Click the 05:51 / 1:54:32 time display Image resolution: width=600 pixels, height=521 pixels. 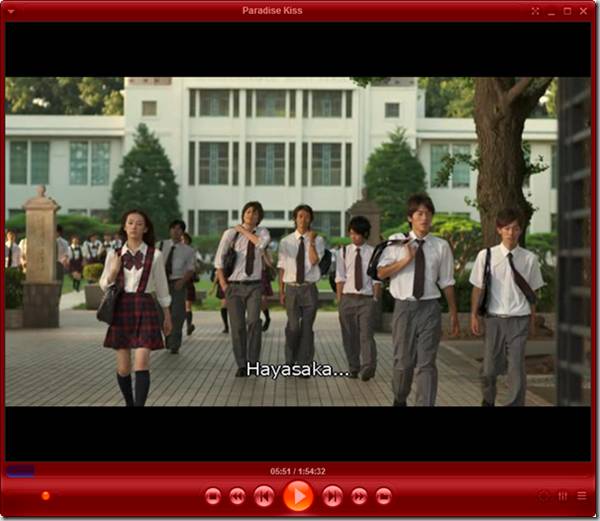298,471
